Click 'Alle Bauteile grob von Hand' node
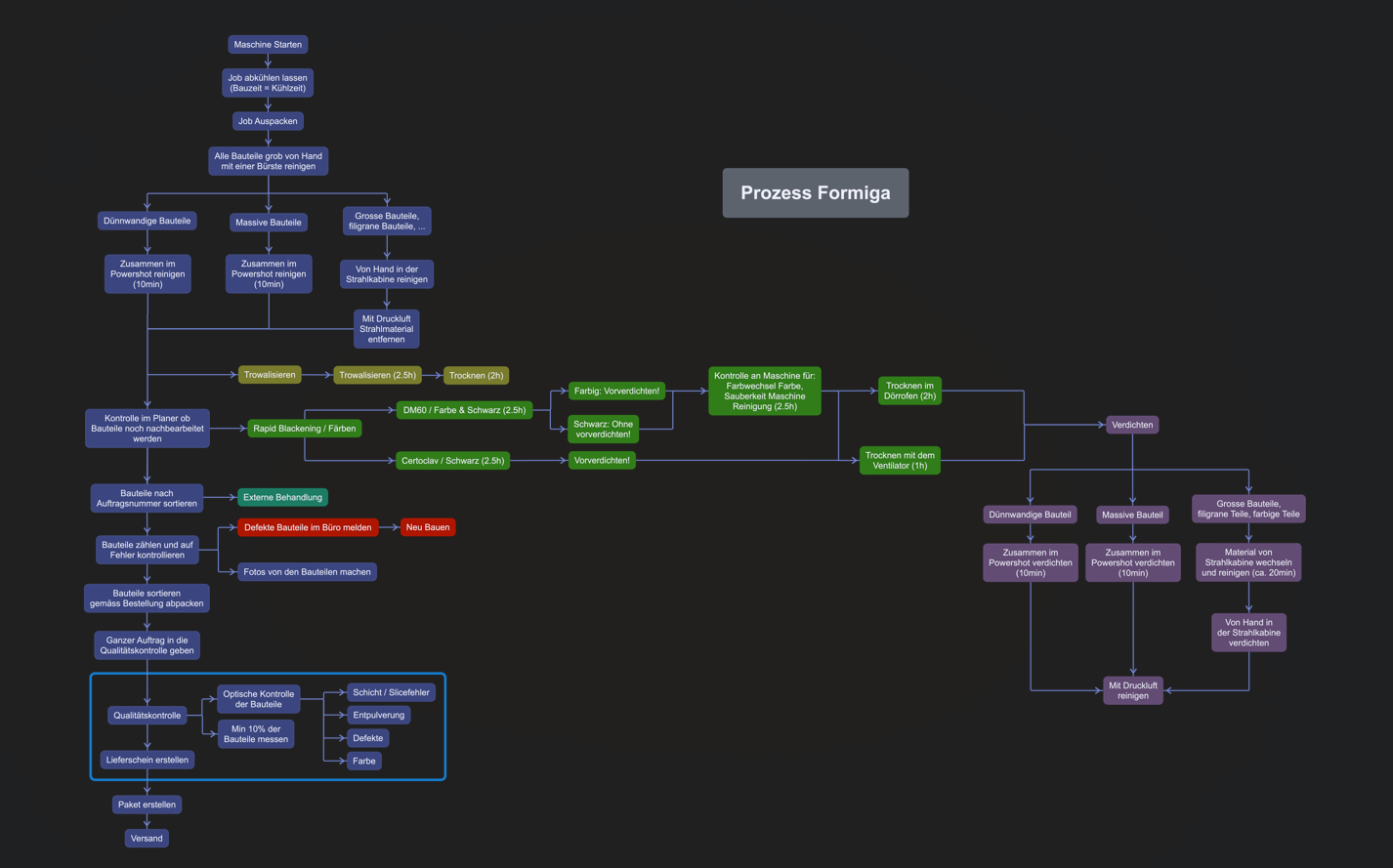Viewport: 1393px width, 868px height. [269, 161]
